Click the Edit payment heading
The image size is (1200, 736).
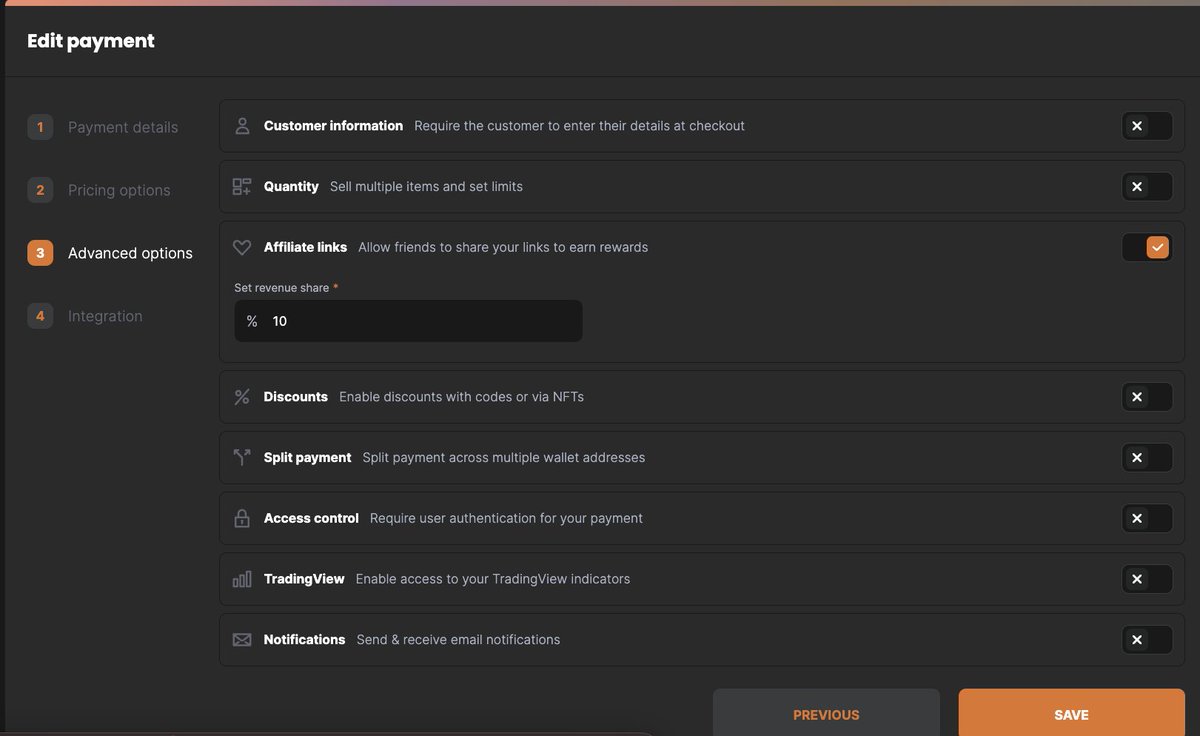click(x=91, y=41)
